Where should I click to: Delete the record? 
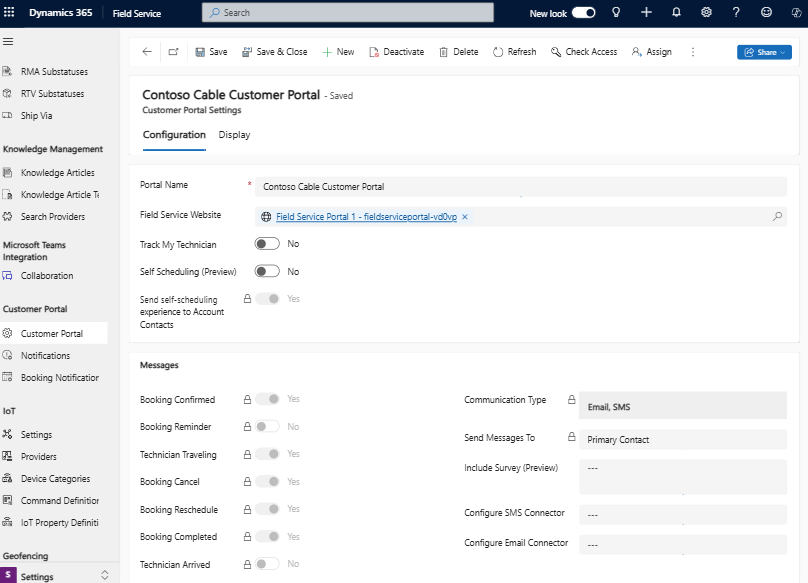click(459, 52)
